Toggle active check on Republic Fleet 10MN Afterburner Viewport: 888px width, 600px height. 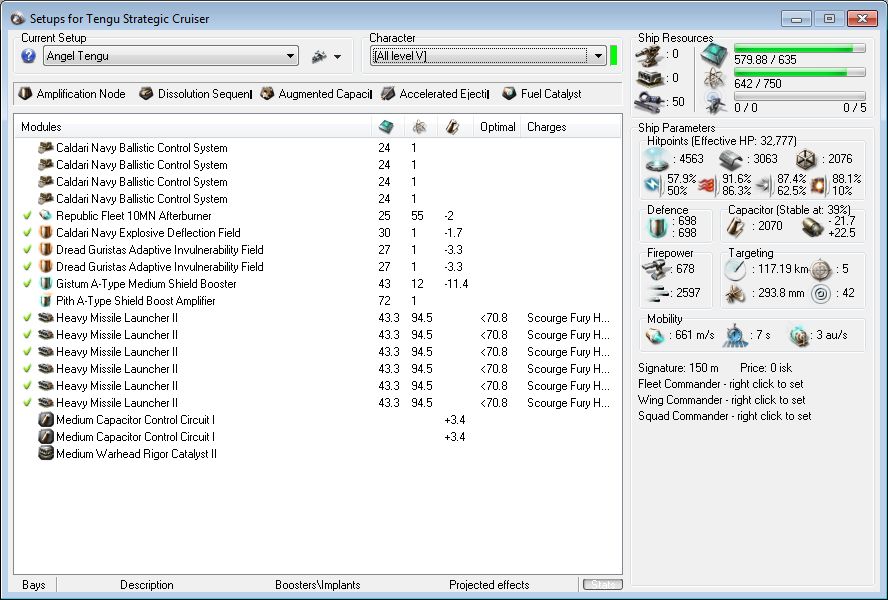pyautogui.click(x=27, y=216)
